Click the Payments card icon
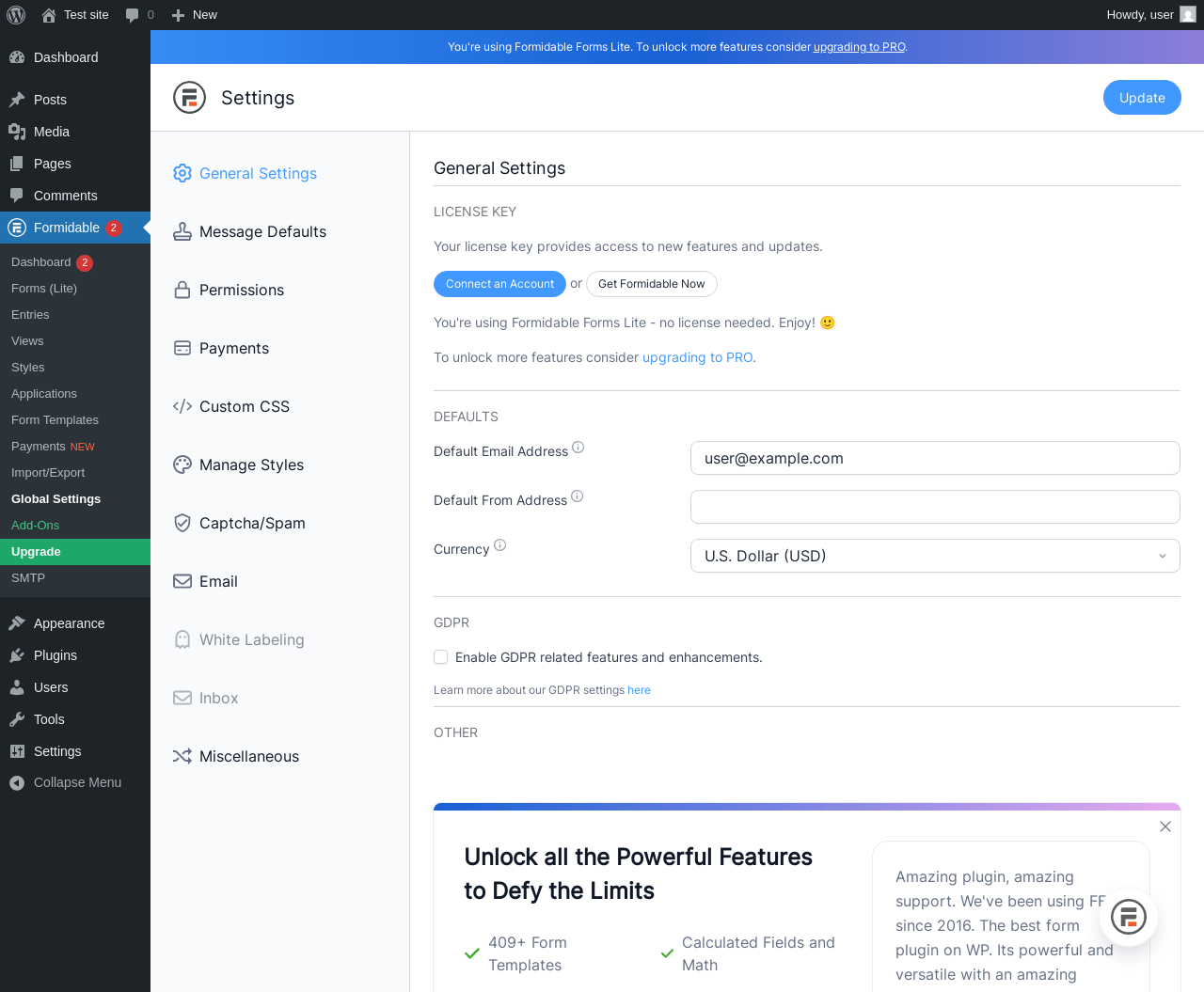Screen dimensions: 1204x992 point(182,348)
